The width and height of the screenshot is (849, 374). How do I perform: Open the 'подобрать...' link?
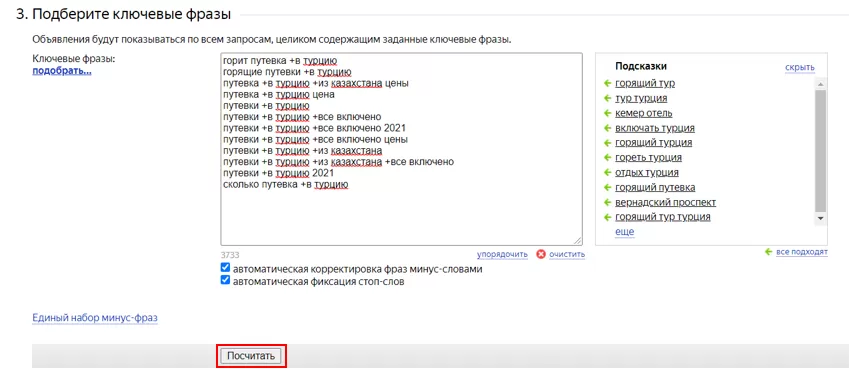pyautogui.click(x=62, y=71)
